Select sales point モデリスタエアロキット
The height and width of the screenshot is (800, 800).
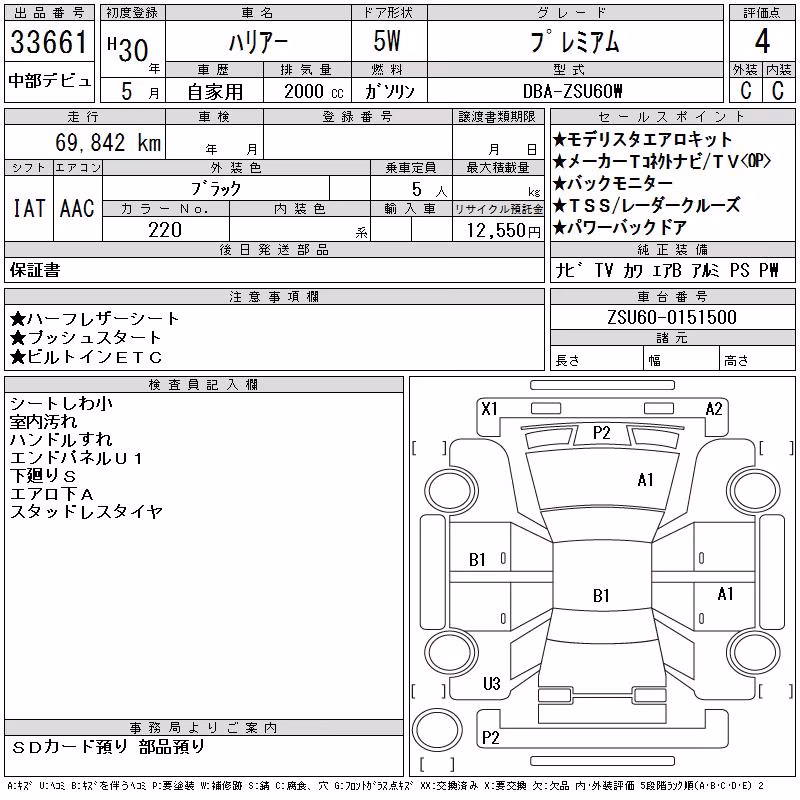pyautogui.click(x=643, y=139)
